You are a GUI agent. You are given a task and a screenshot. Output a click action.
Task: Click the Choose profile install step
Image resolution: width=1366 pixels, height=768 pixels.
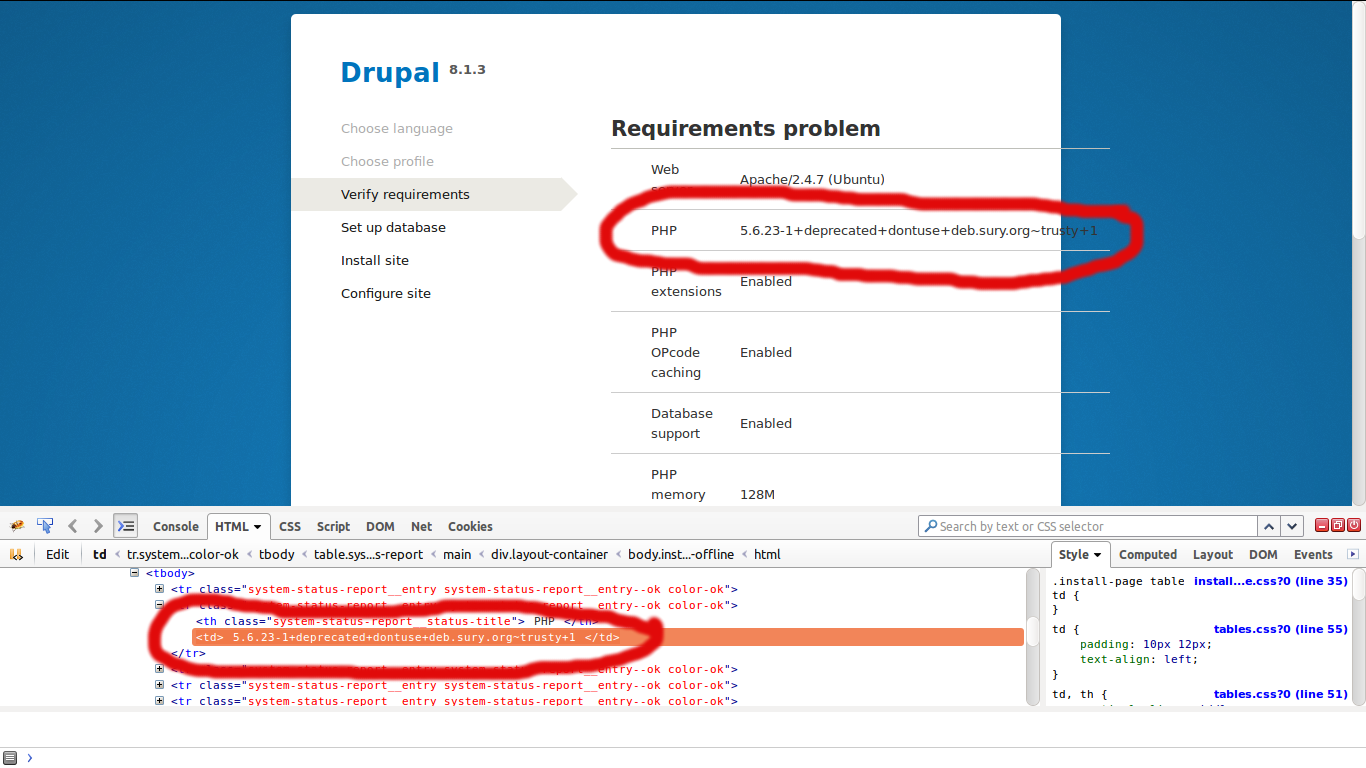[x=387, y=161]
